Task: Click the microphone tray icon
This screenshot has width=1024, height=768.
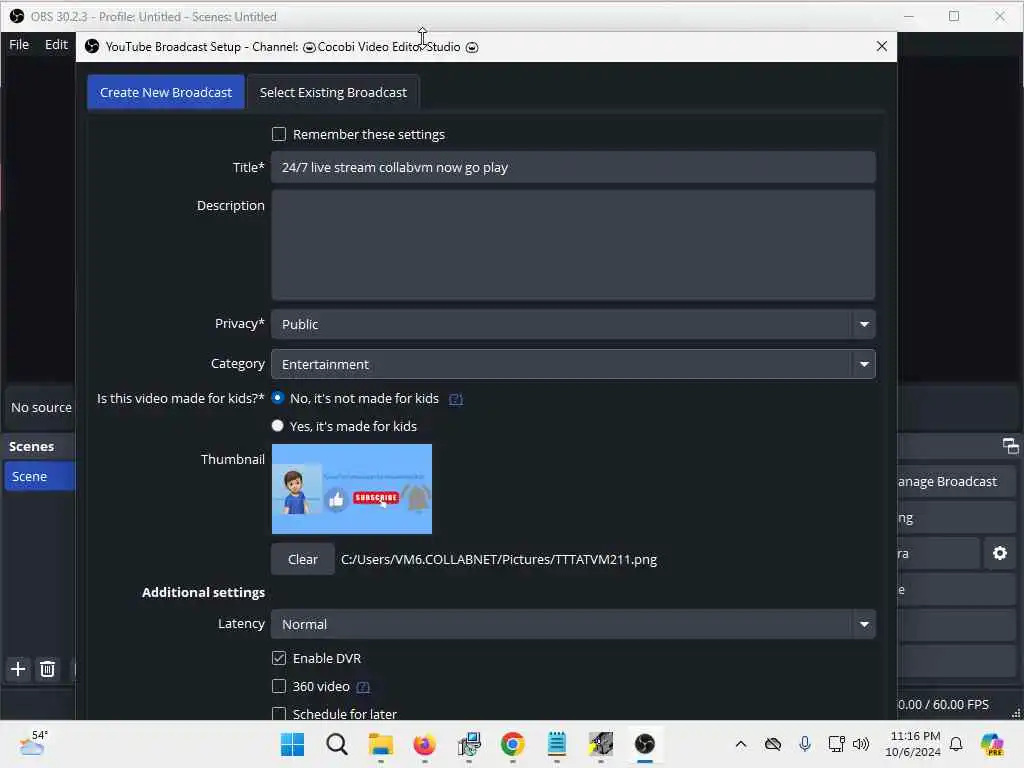Action: 805,744
